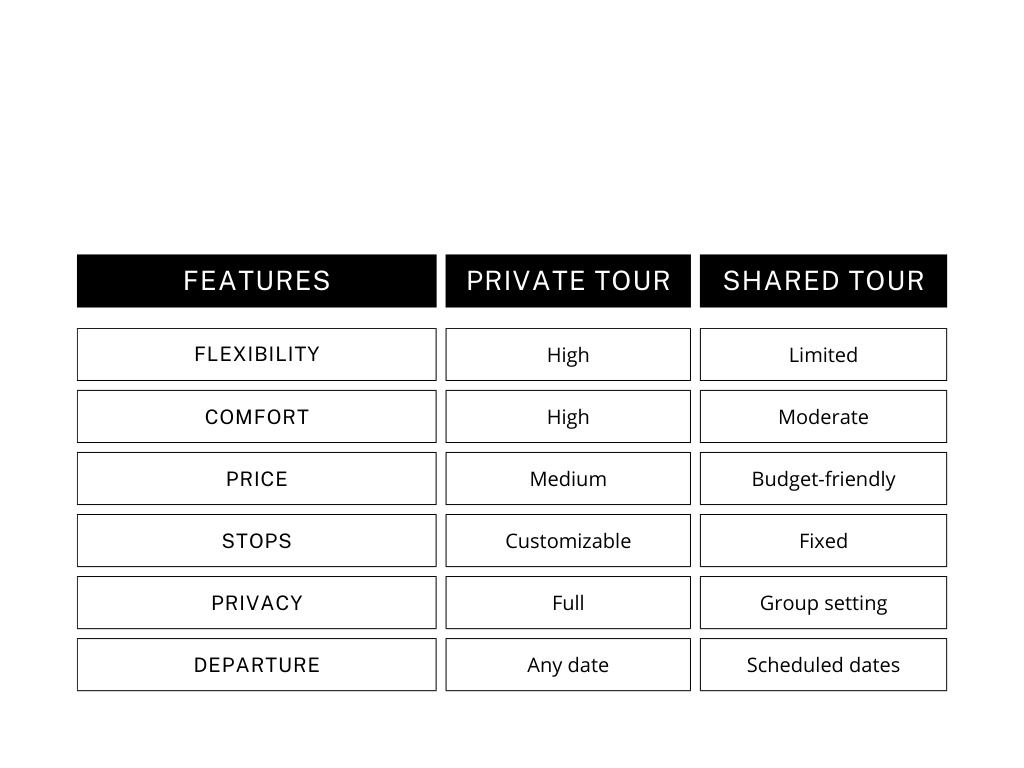Click the Group setting cell
The width and height of the screenshot is (1024, 768).
coord(823,603)
